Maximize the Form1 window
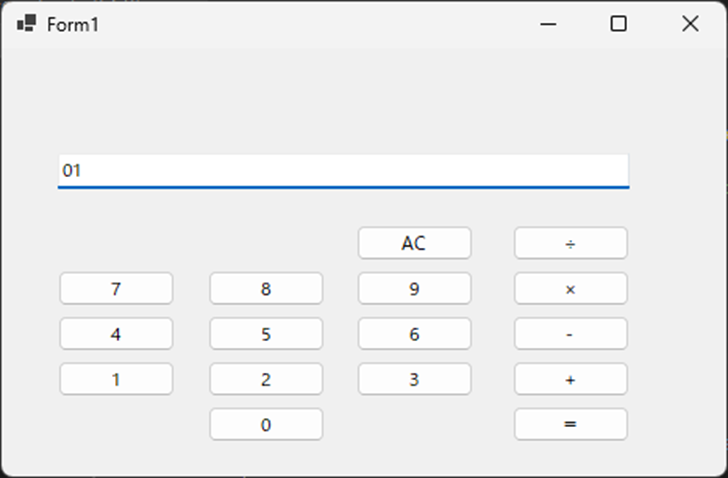 tap(619, 24)
